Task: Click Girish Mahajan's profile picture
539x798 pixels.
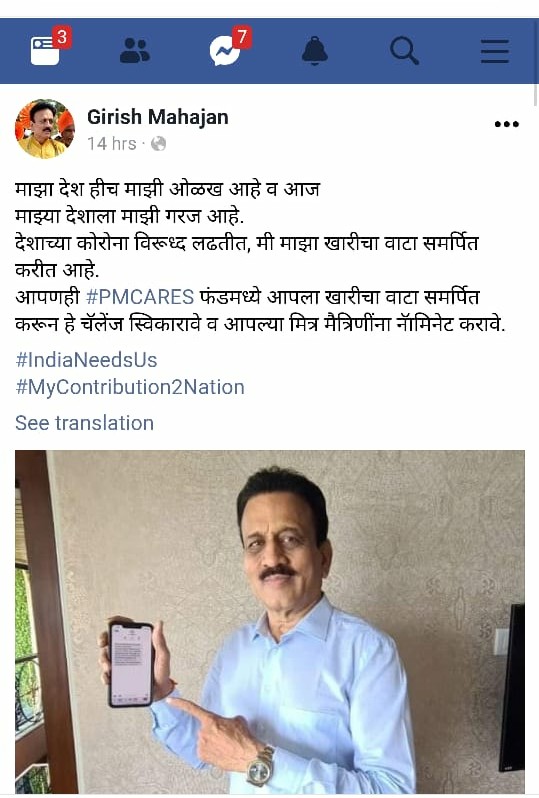Action: pyautogui.click(x=45, y=129)
